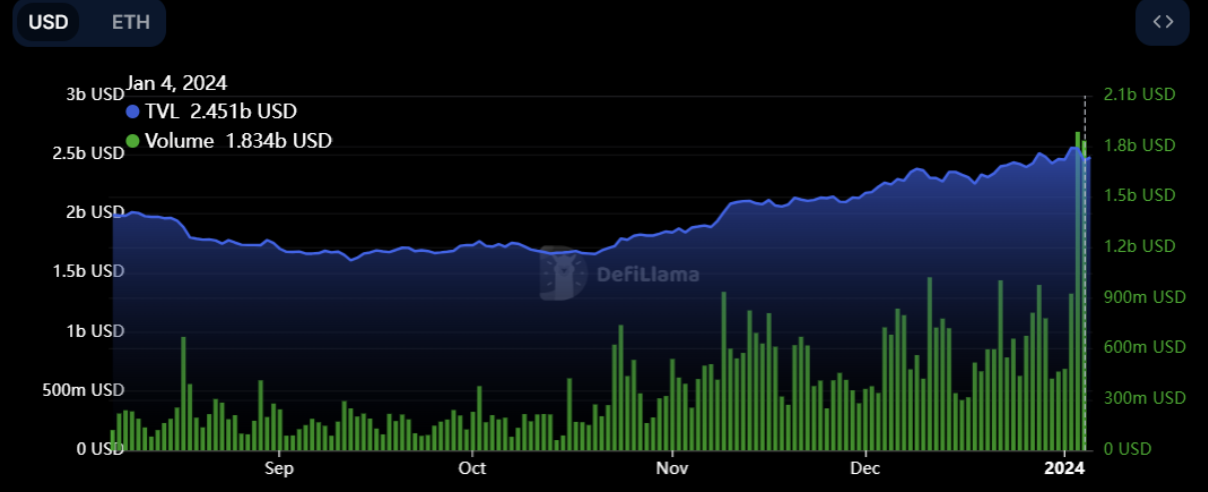Click the 900m USD right axis label
The width and height of the screenshot is (1208, 492).
[x=1144, y=297]
